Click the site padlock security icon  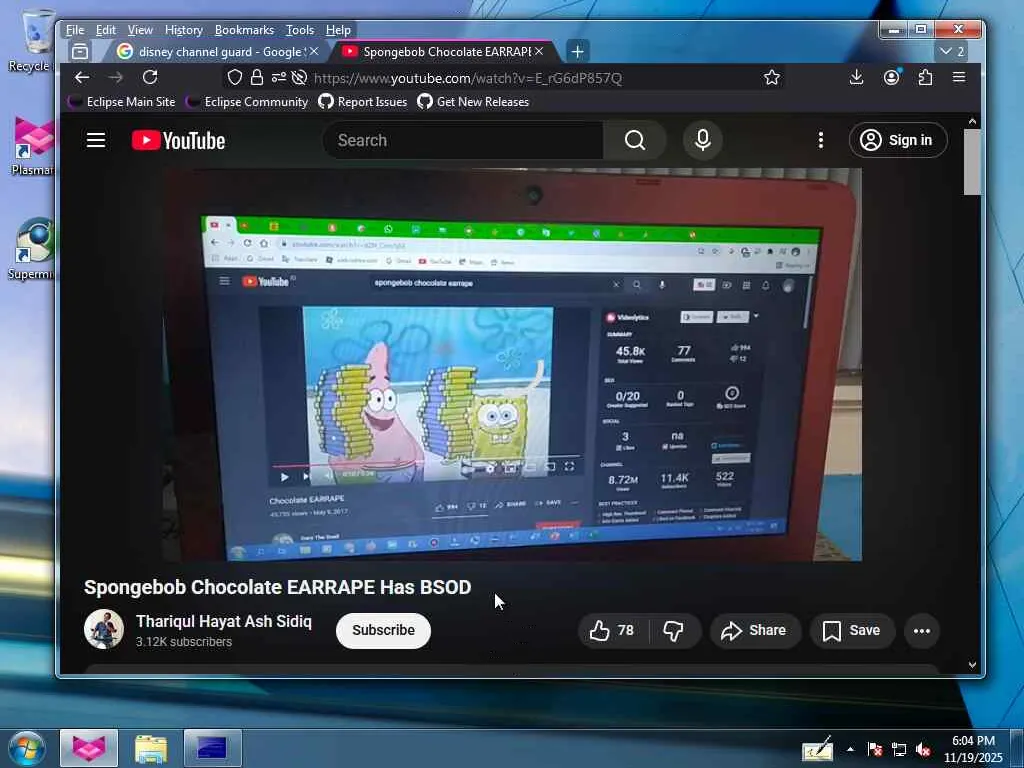pos(257,78)
